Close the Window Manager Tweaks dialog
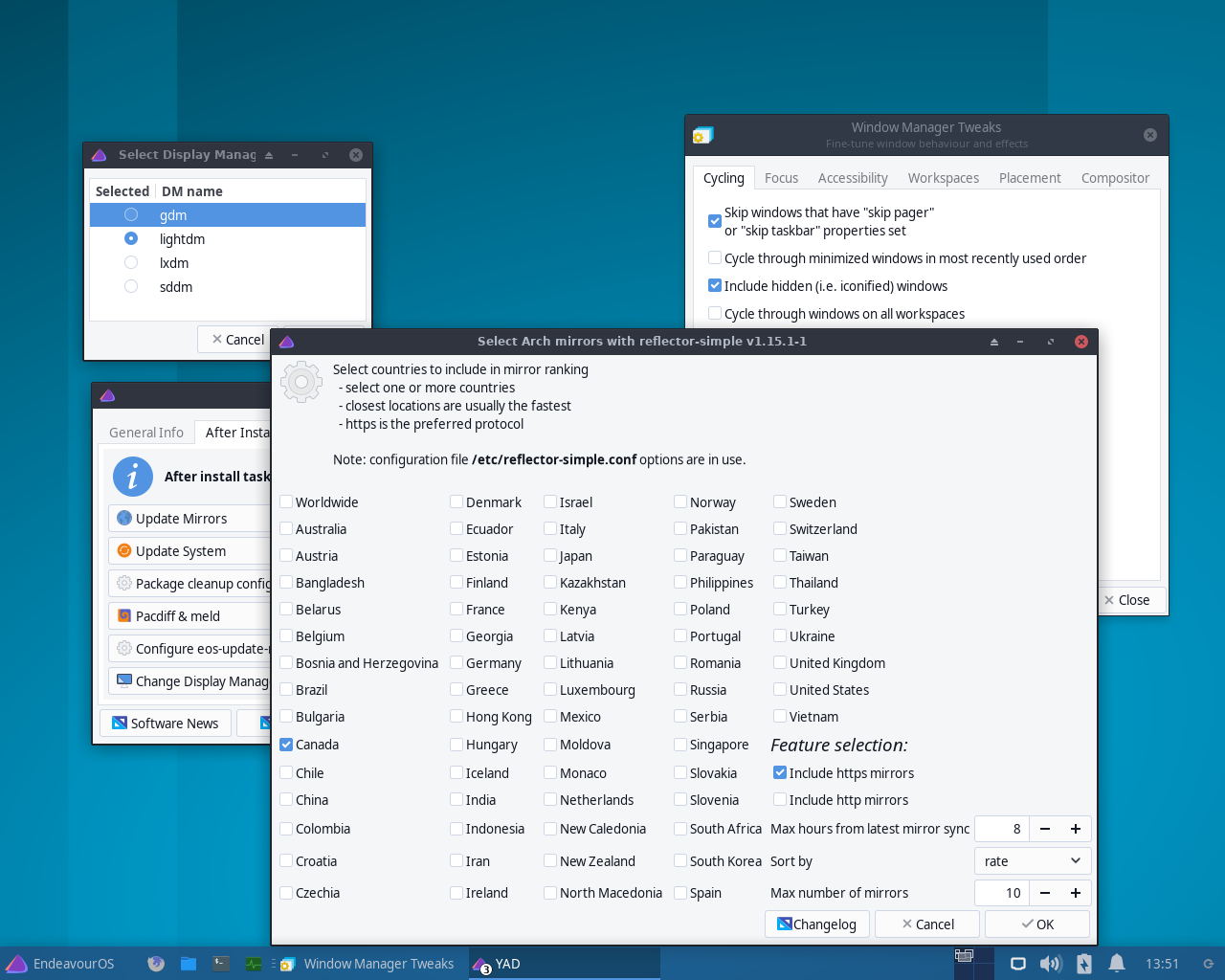This screenshot has height=980, width=1225. tap(1127, 600)
